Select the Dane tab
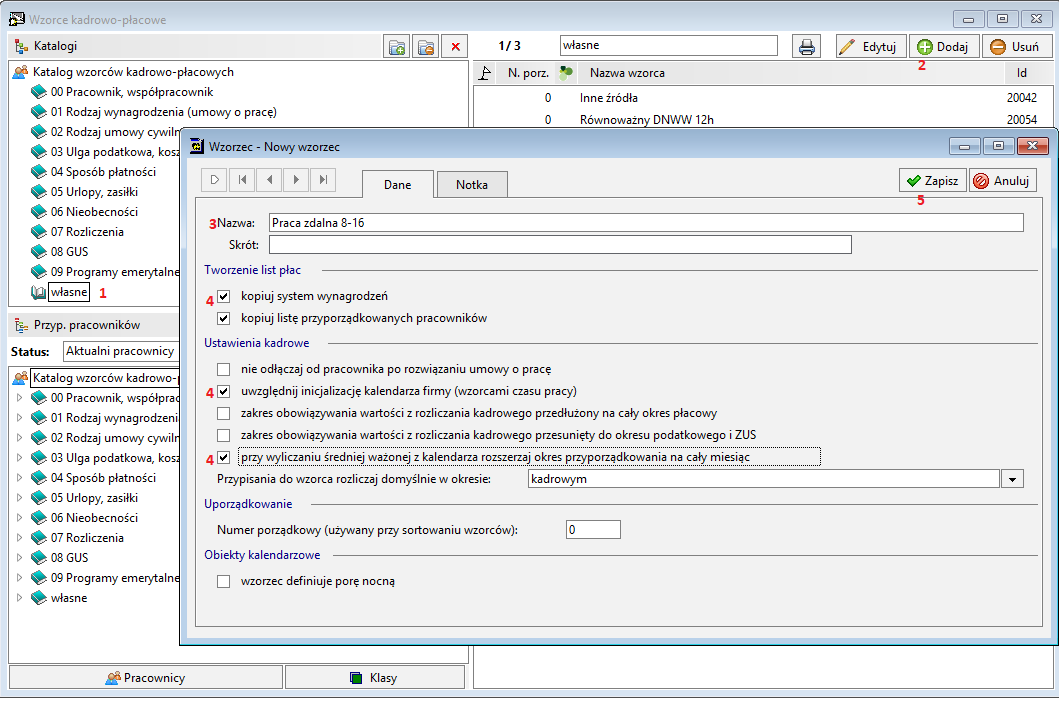Viewport: 1059px width, 702px height. [x=397, y=184]
